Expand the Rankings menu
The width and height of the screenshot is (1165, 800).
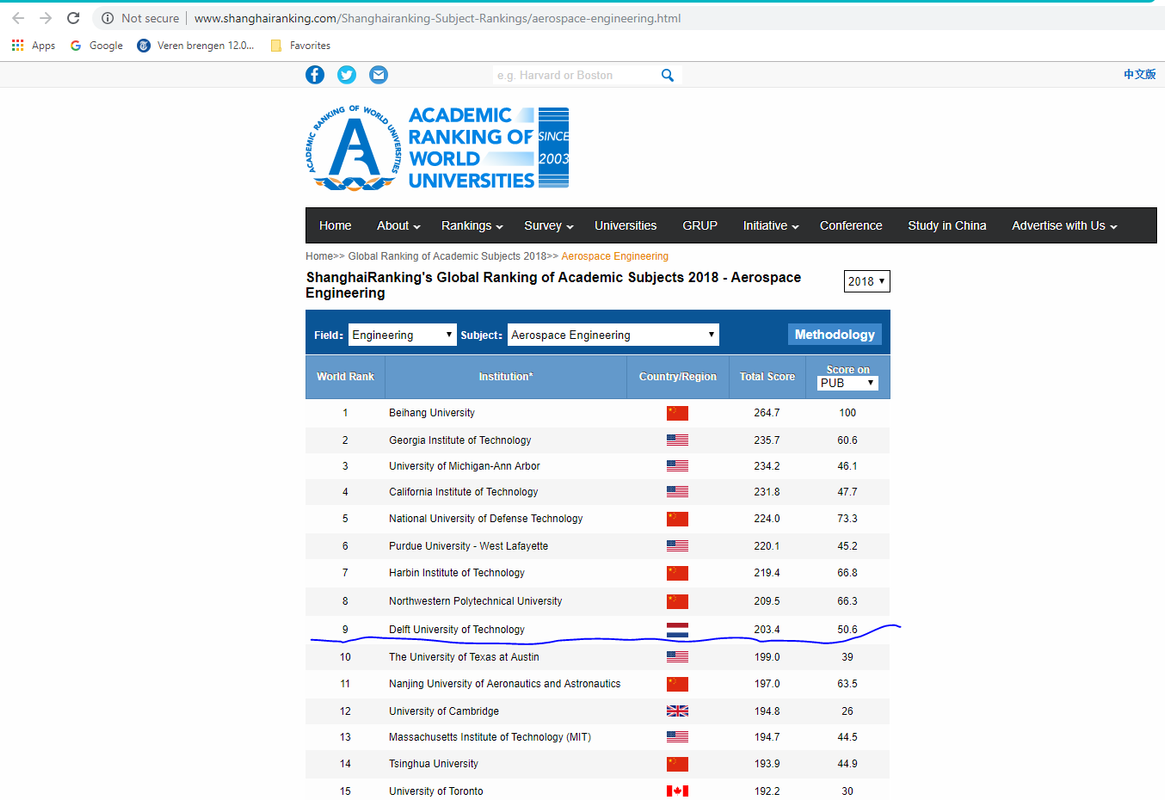pyautogui.click(x=472, y=226)
